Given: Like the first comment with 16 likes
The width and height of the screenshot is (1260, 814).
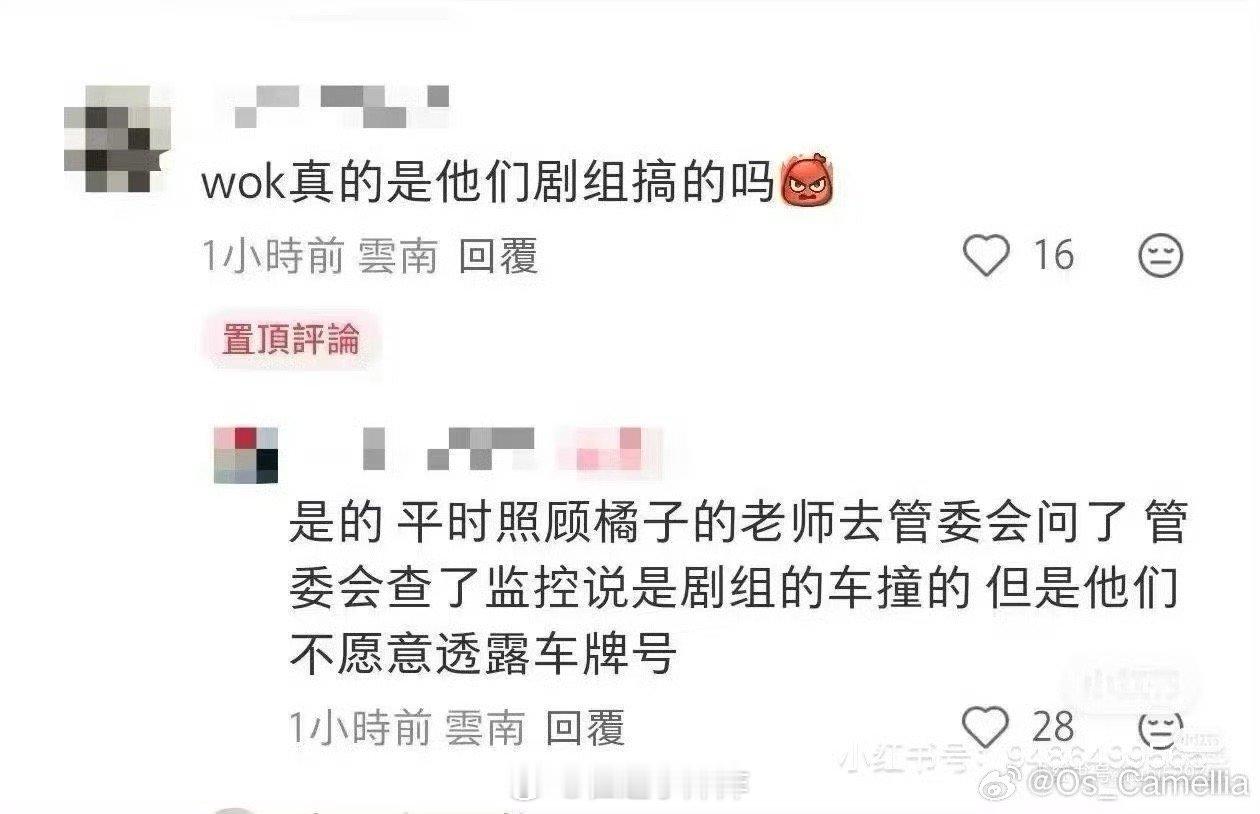Looking at the screenshot, I should tap(986, 256).
